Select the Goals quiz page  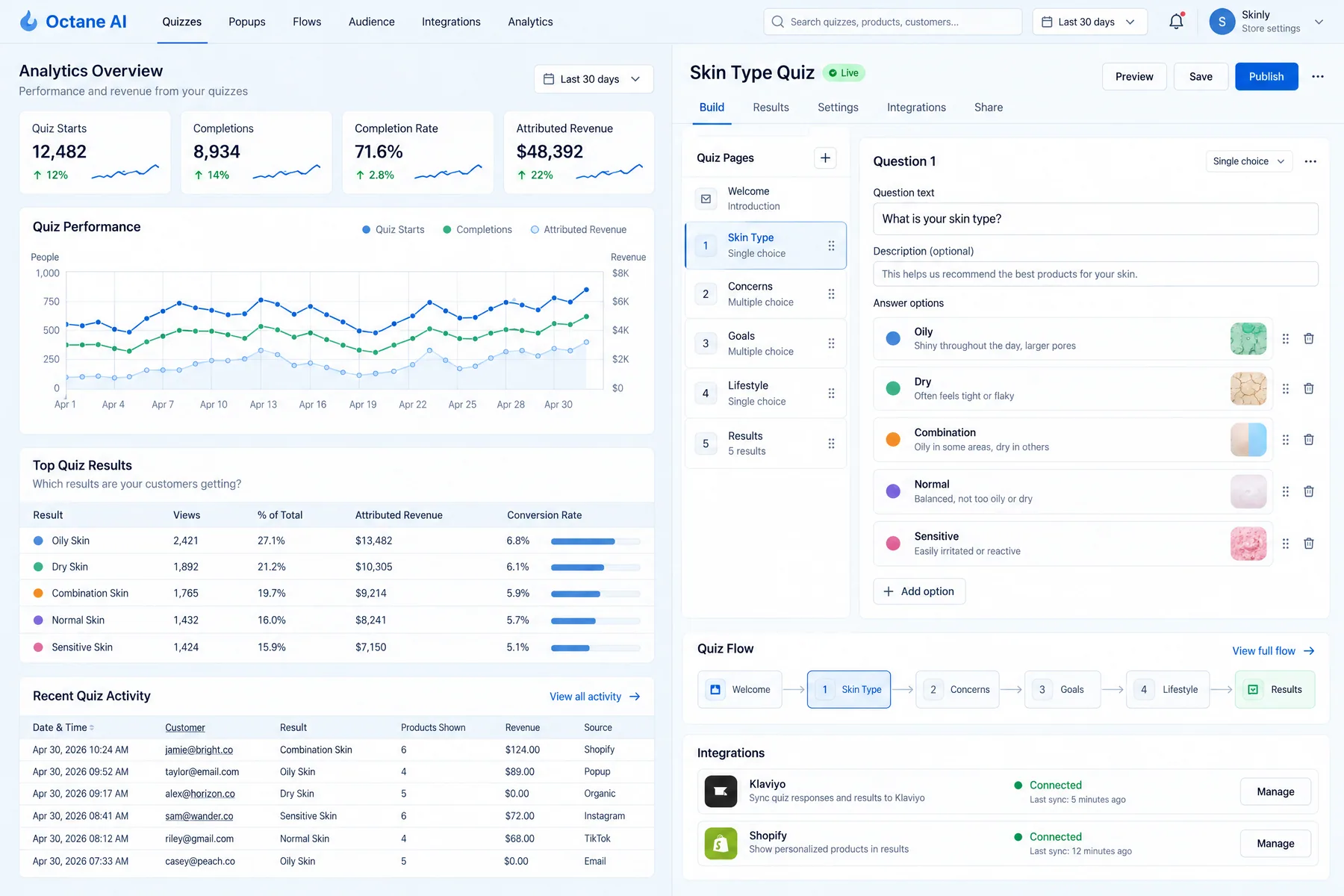tap(765, 343)
